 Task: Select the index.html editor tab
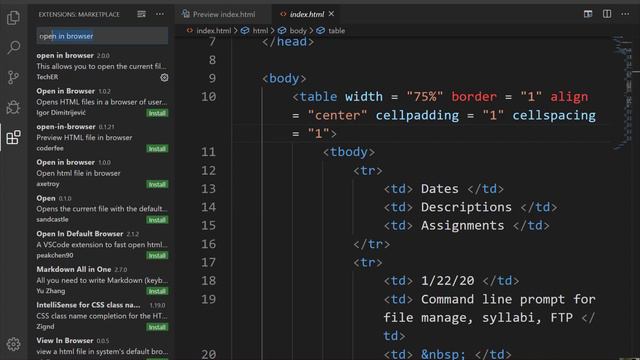click(x=307, y=14)
